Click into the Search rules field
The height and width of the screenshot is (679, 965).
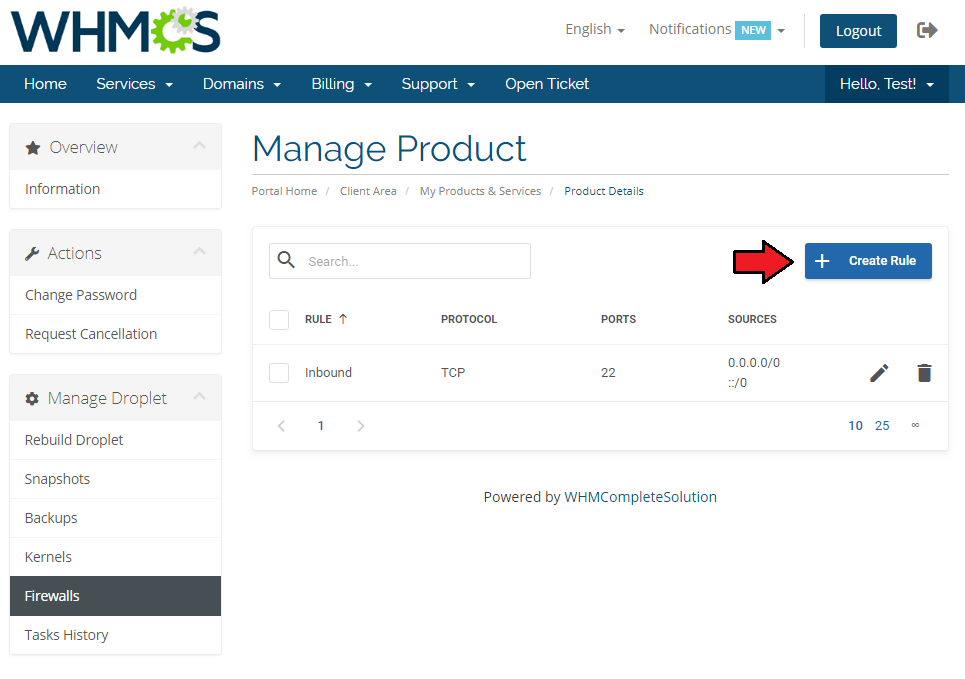click(x=400, y=261)
